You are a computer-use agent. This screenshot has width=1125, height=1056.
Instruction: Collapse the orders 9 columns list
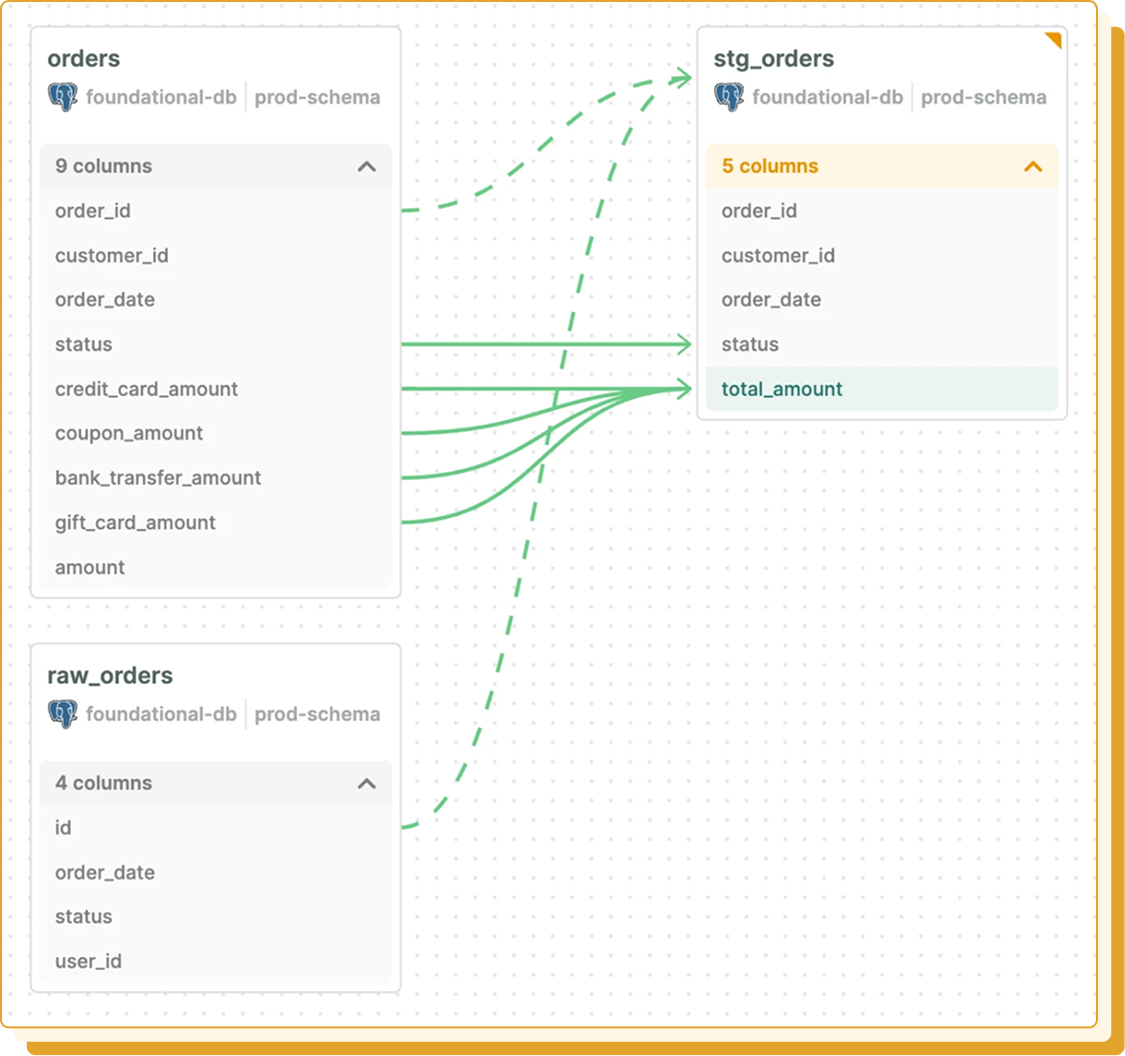(x=367, y=166)
